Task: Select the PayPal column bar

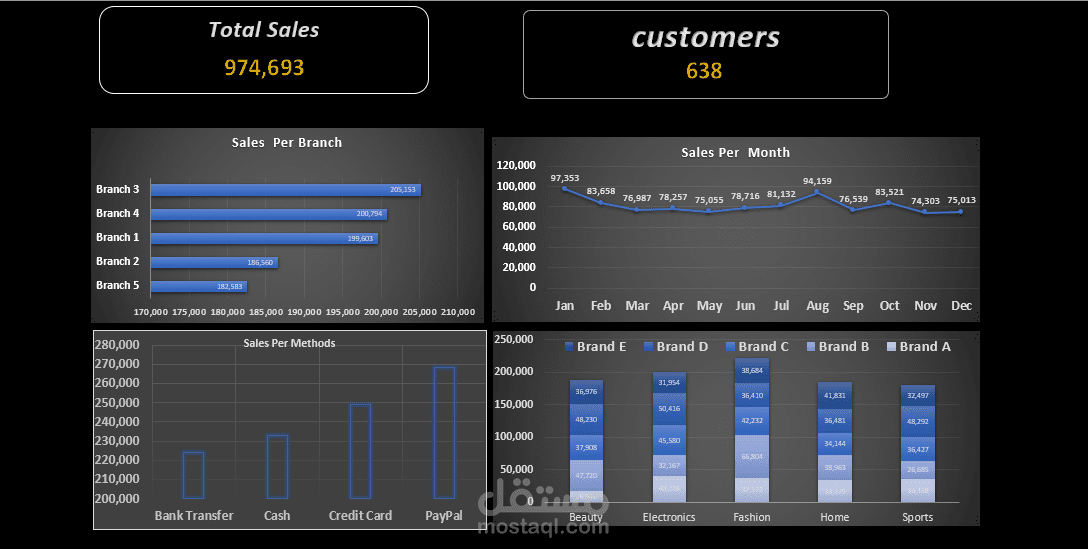Action: tap(444, 432)
